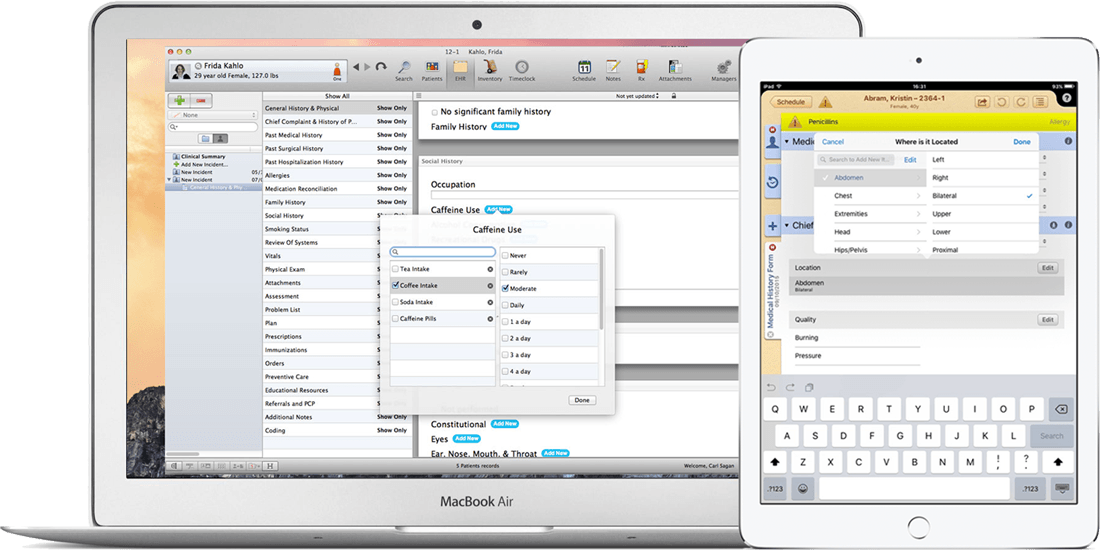Image resolution: width=1100 pixels, height=550 pixels.
Task: Tap Cancel in iPad location popup
Action: (833, 142)
